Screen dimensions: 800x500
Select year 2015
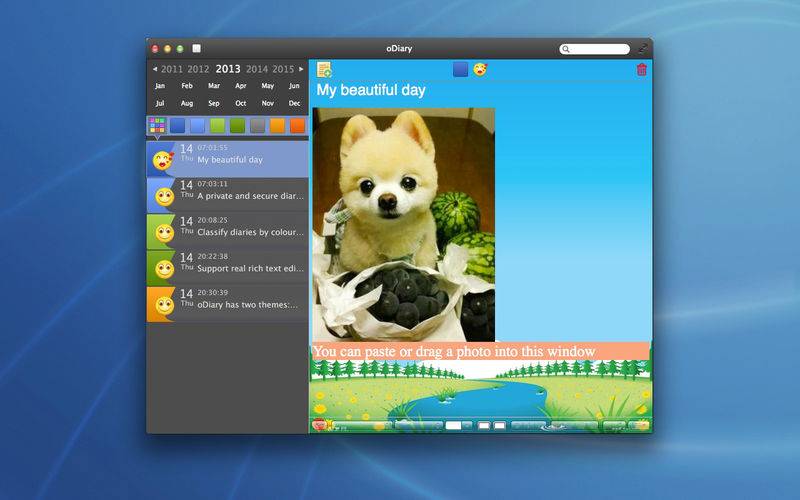[x=283, y=69]
